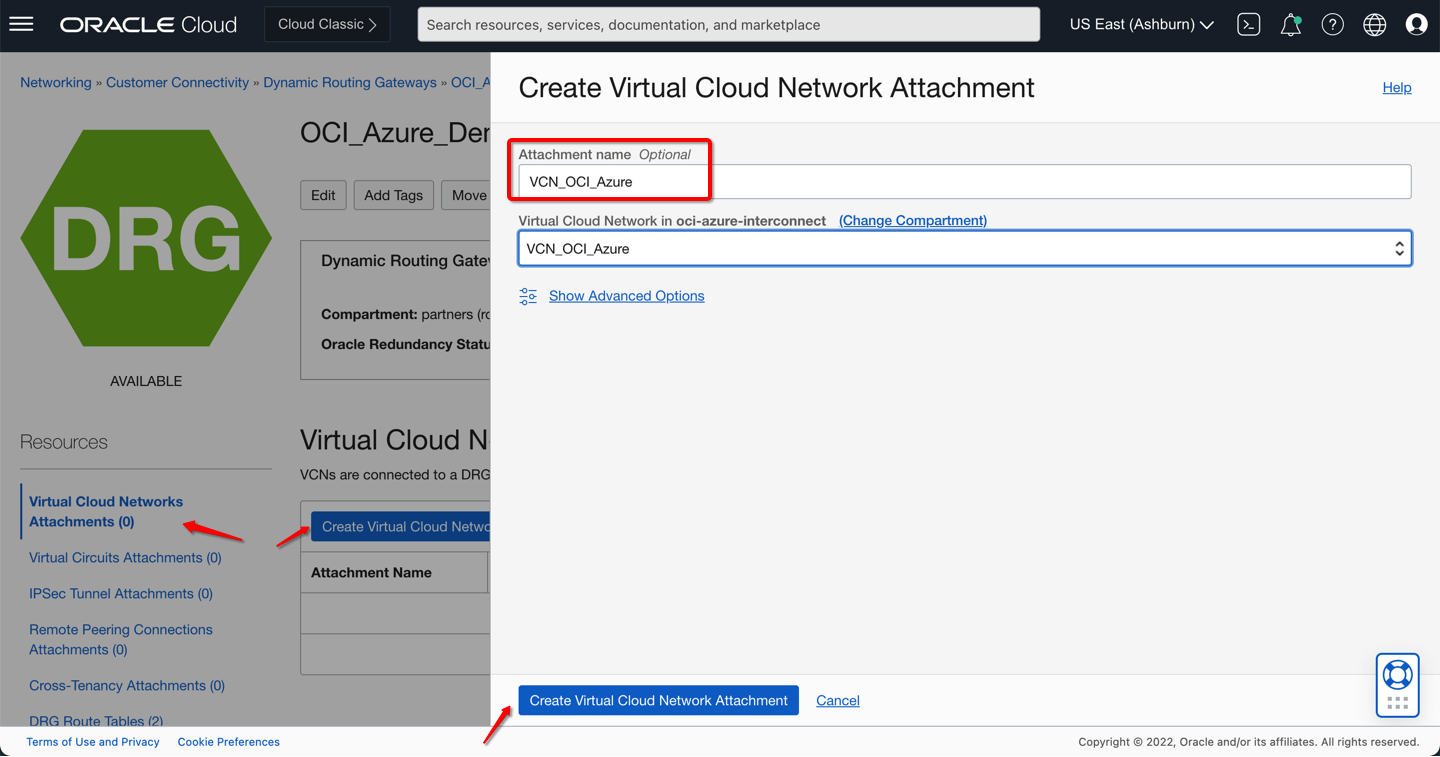Open the Virtual Cloud Network dropdown
1440x757 pixels.
(964, 249)
